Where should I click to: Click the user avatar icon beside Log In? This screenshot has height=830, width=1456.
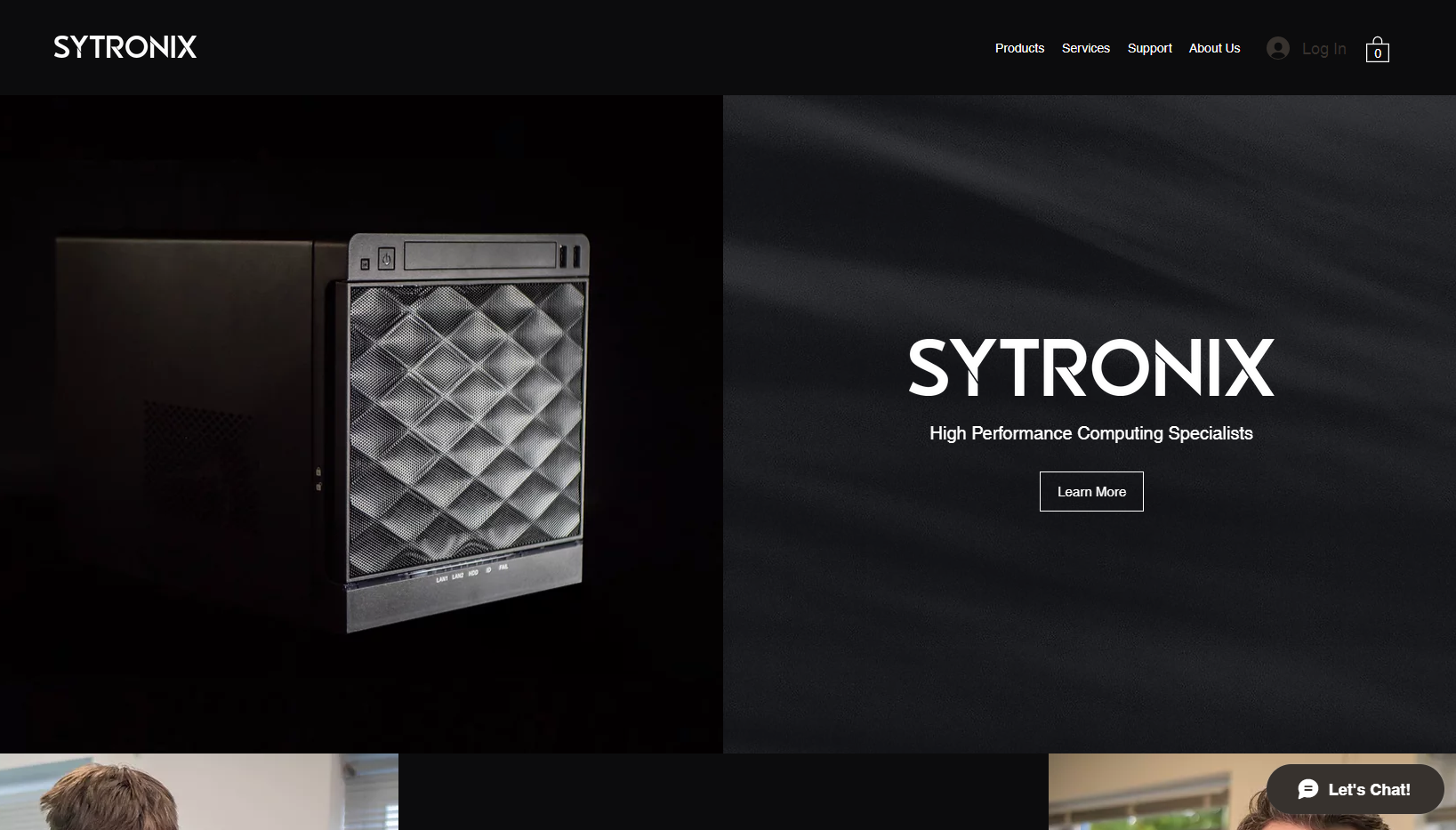[1278, 48]
